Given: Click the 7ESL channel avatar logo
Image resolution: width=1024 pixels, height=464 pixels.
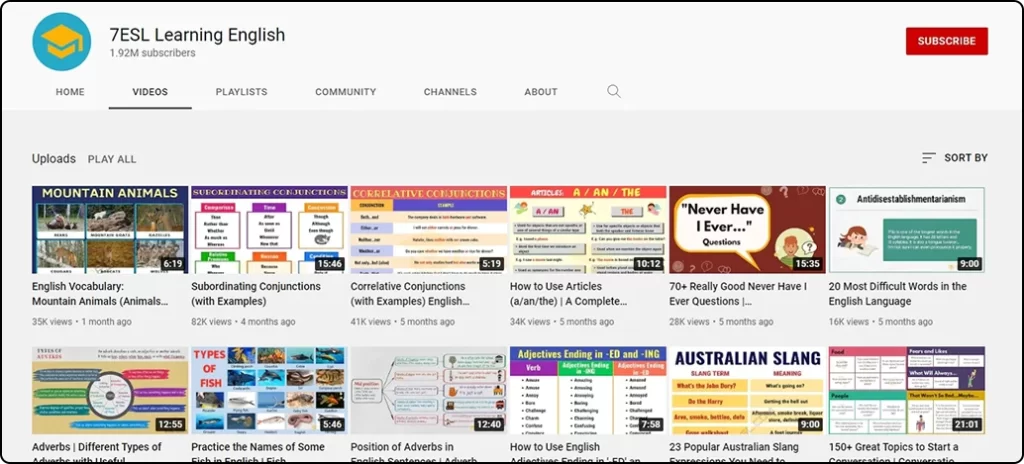Looking at the screenshot, I should [x=61, y=41].
